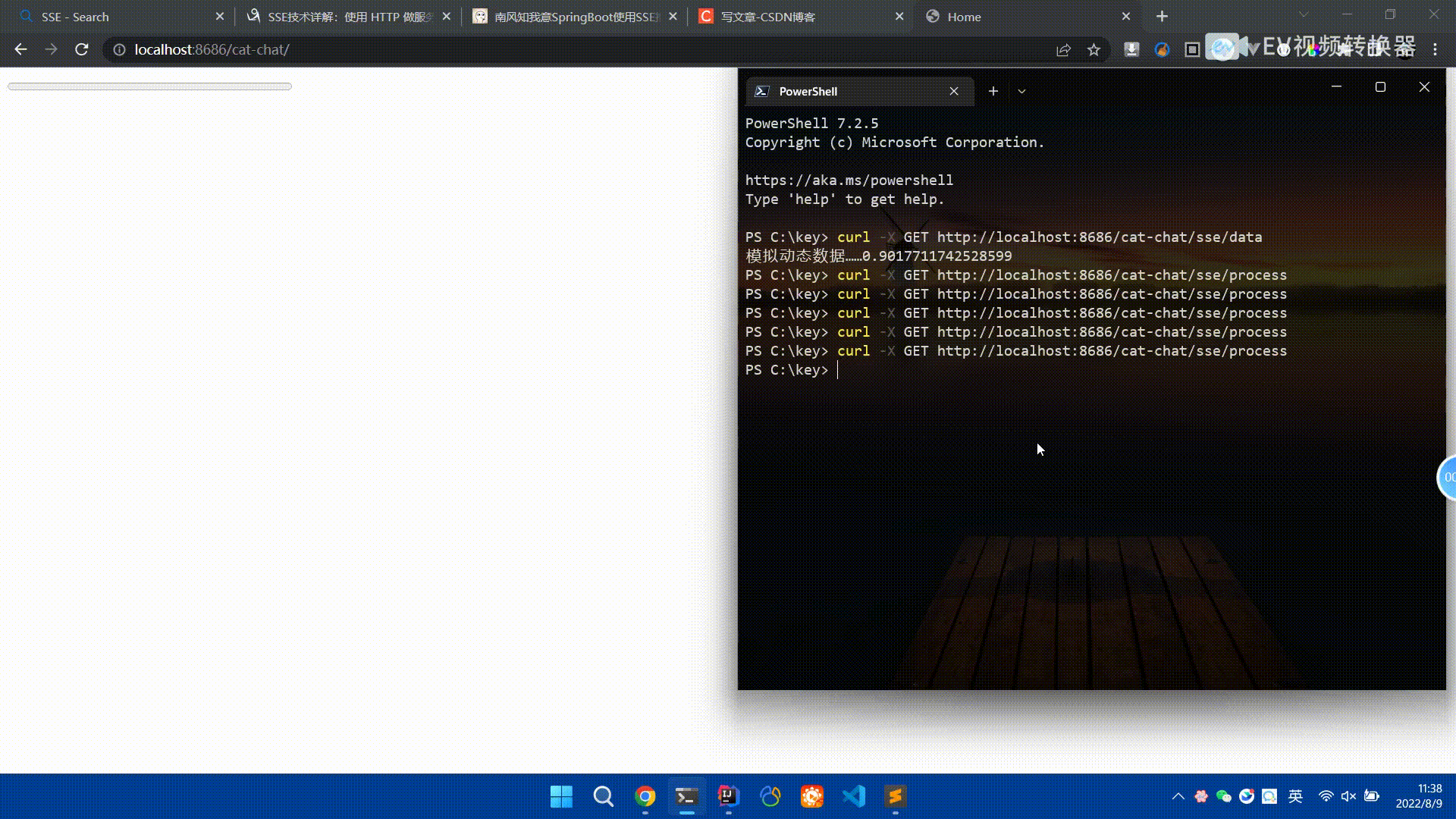Expand the terminal profile dropdown arrow

1021,91
